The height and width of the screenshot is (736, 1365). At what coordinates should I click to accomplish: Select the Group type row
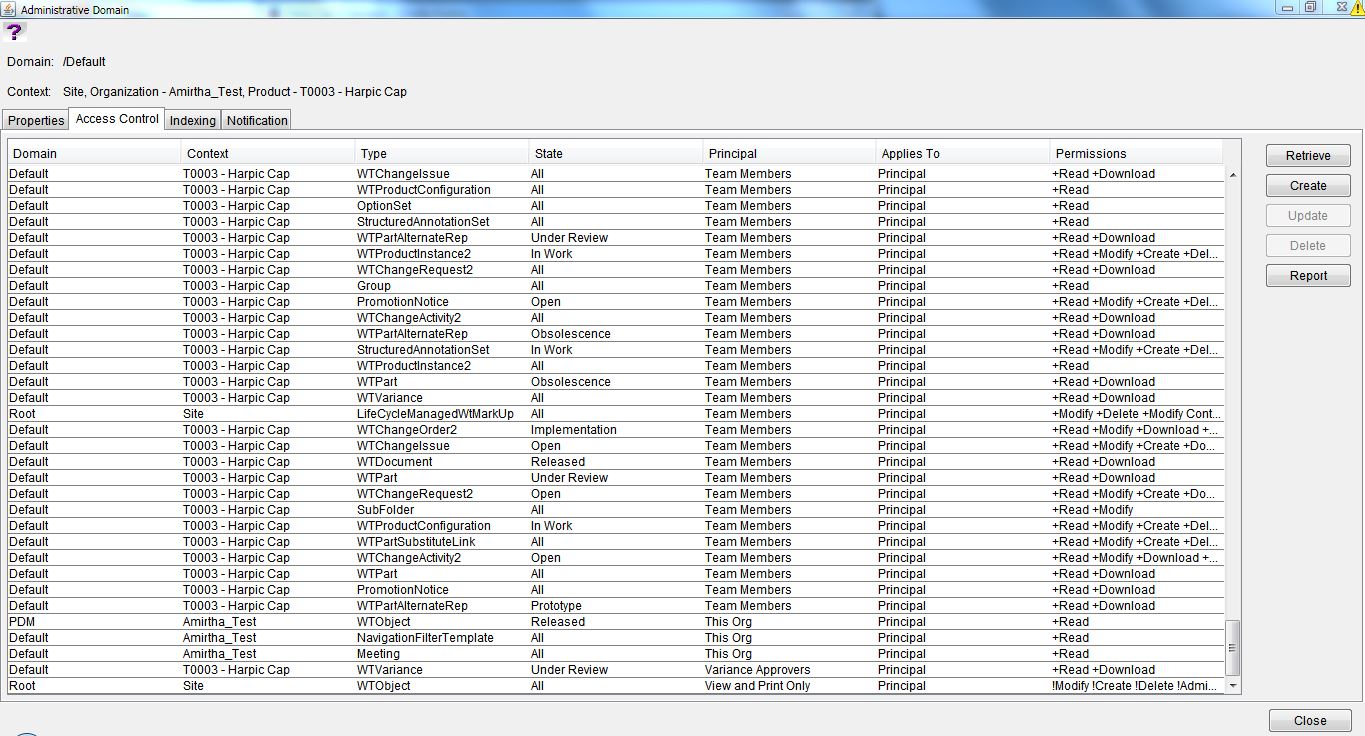616,286
